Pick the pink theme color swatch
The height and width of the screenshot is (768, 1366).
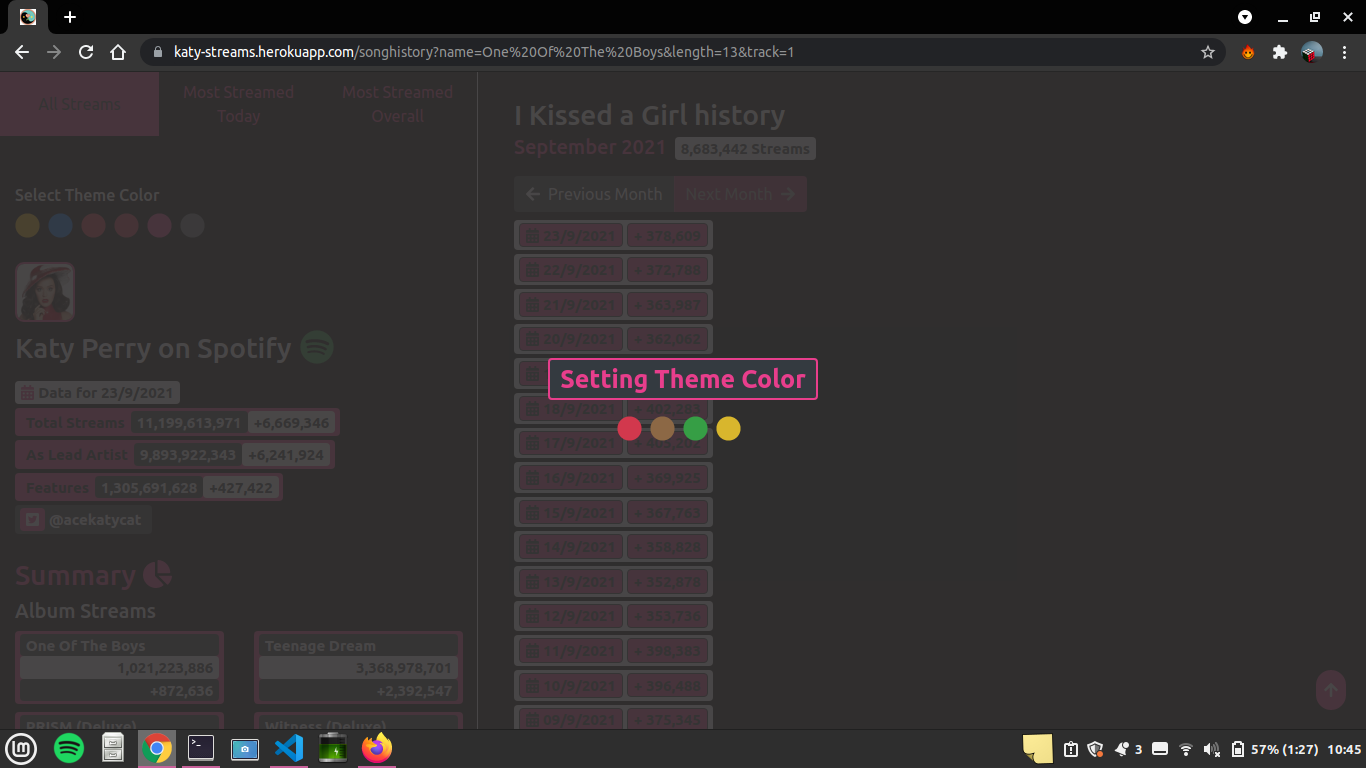[x=160, y=225]
